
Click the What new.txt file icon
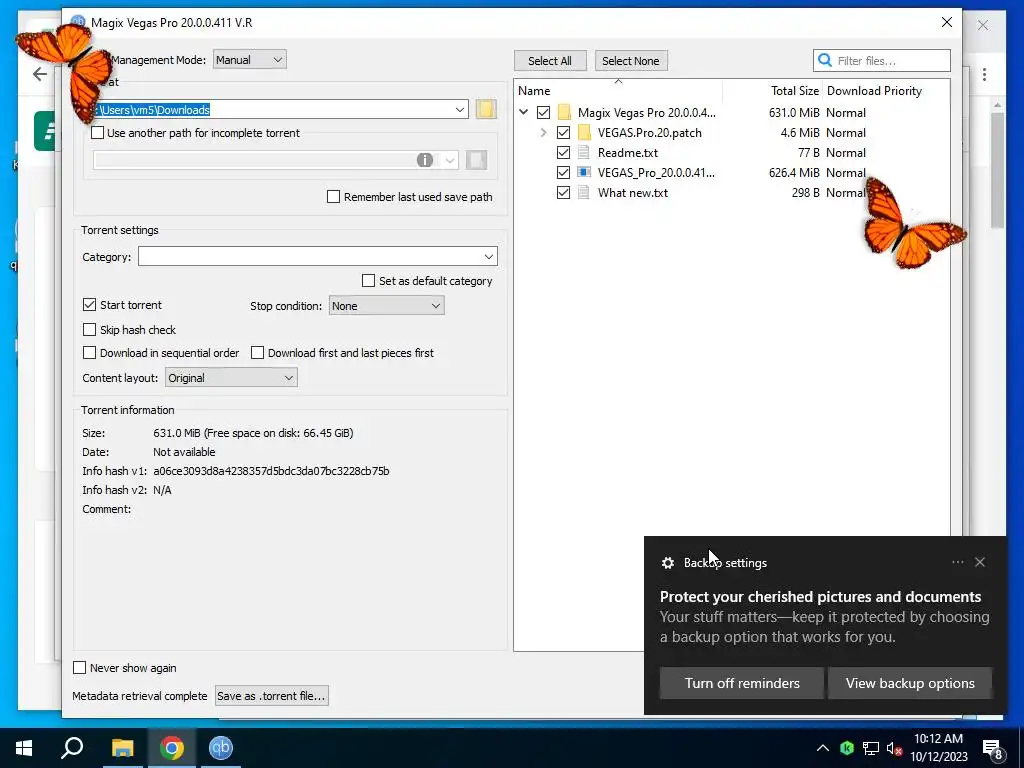[x=584, y=193]
